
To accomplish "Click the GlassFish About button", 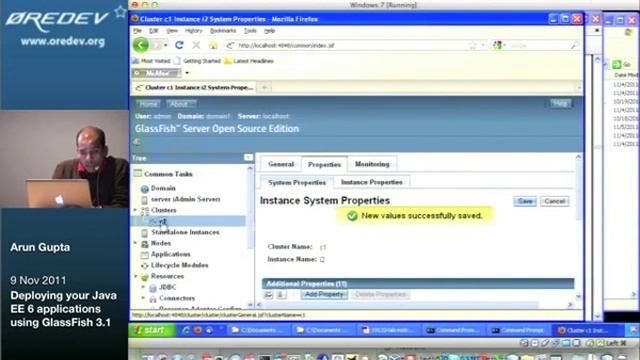I will [180, 104].
